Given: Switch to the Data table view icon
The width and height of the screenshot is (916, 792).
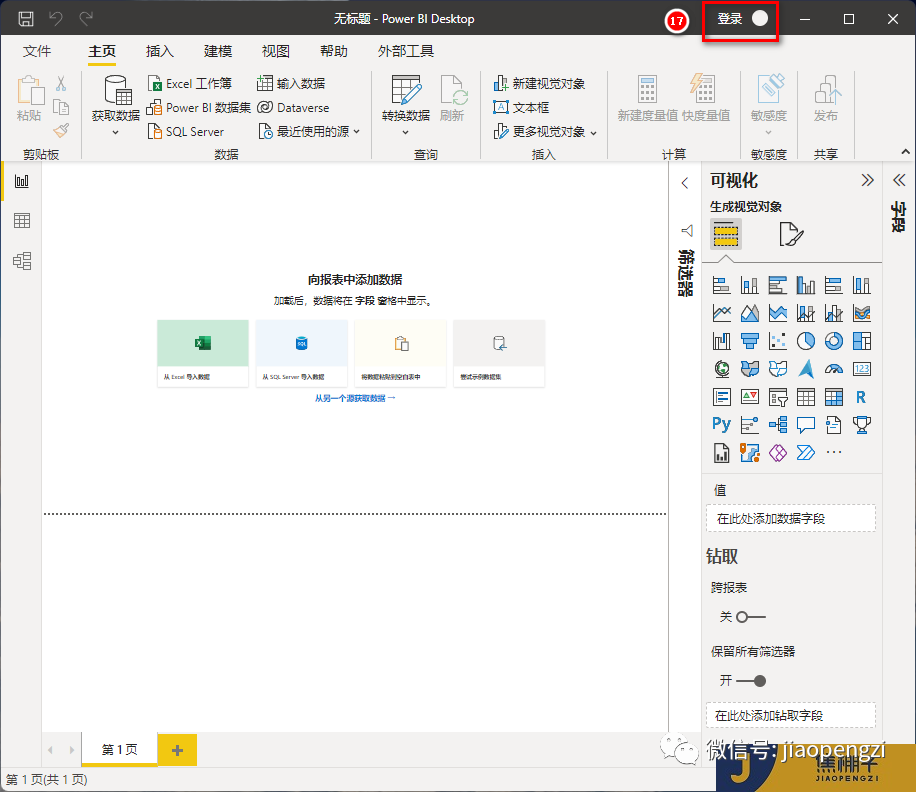Looking at the screenshot, I should pyautogui.click(x=22, y=221).
